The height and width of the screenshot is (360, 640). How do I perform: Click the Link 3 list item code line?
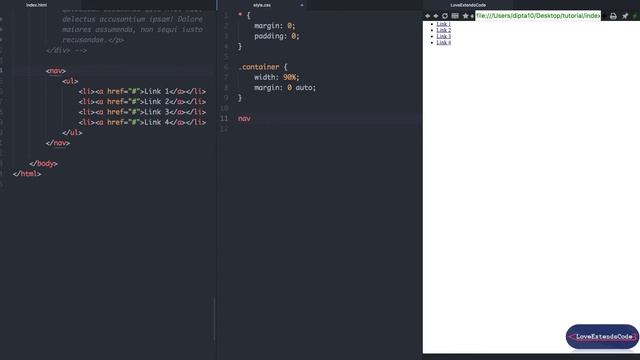pyautogui.click(x=142, y=112)
